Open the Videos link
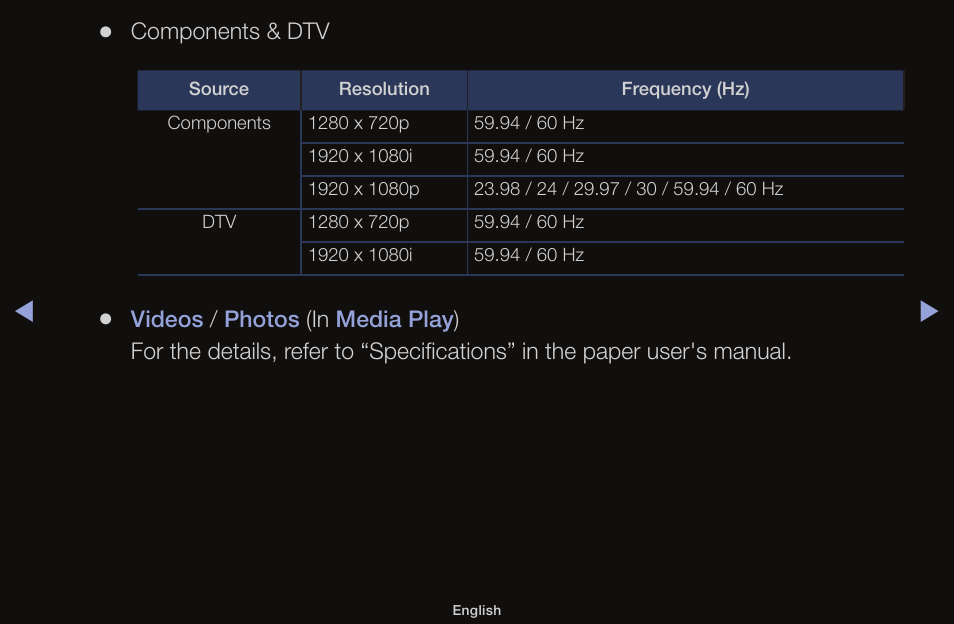The height and width of the screenshot is (624, 954). (167, 319)
